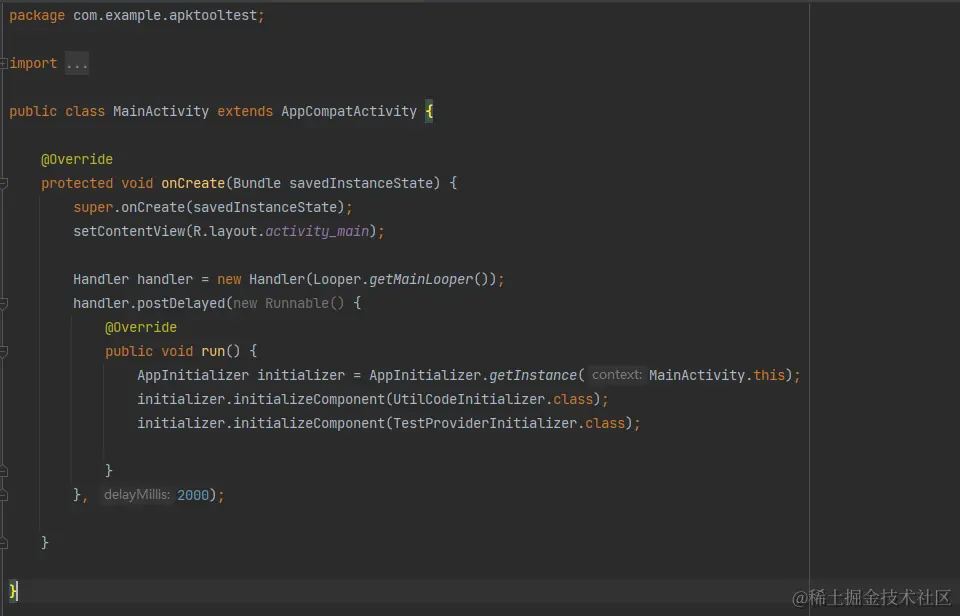Click the setContentView call
Image resolution: width=960 pixels, height=616 pixels.
(x=129, y=231)
